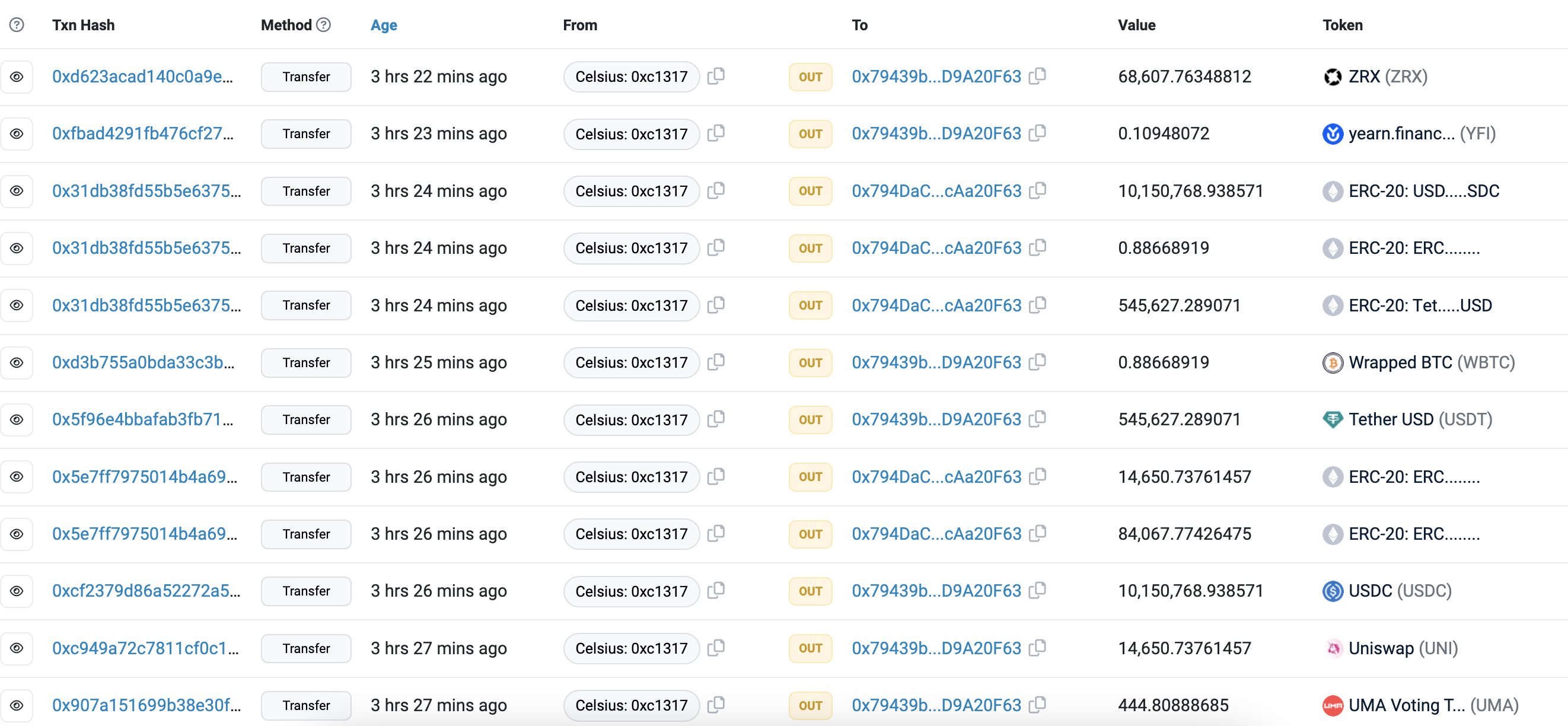Screen dimensions: 1568x726
Task: Copy To address in the USDC row
Action: pyautogui.click(x=1037, y=591)
